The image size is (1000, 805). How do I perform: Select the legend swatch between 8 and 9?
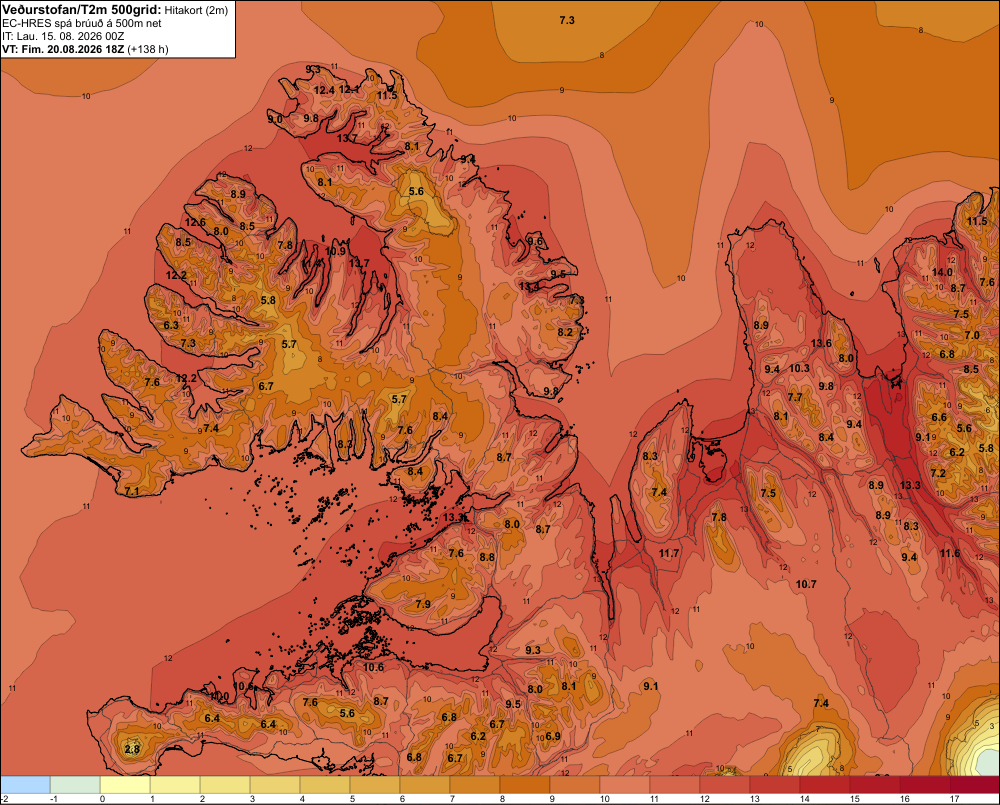[x=525, y=784]
